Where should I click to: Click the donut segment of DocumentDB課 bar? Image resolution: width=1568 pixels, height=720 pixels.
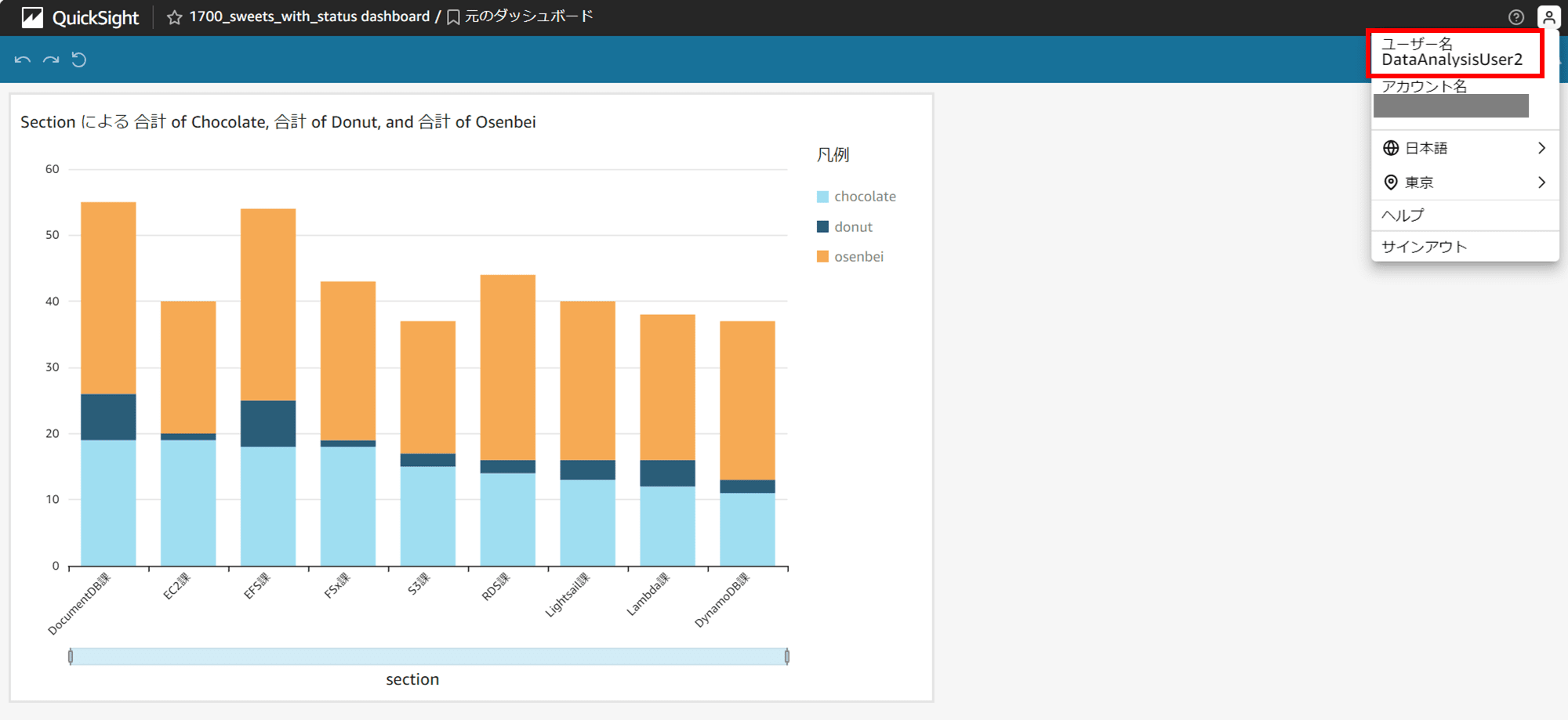(x=108, y=417)
